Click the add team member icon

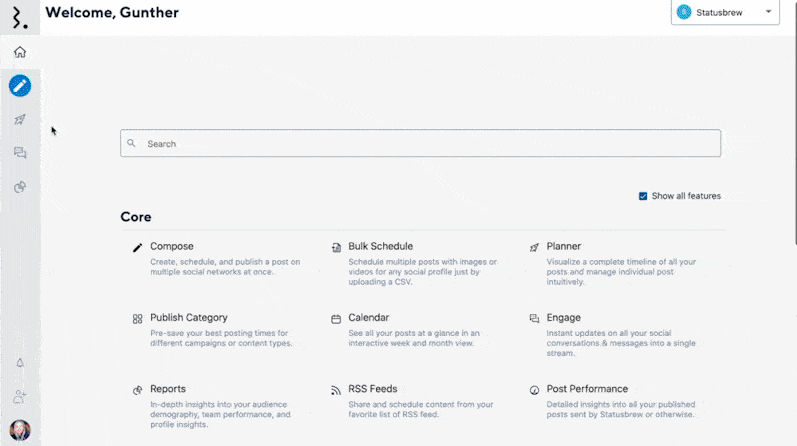20,397
